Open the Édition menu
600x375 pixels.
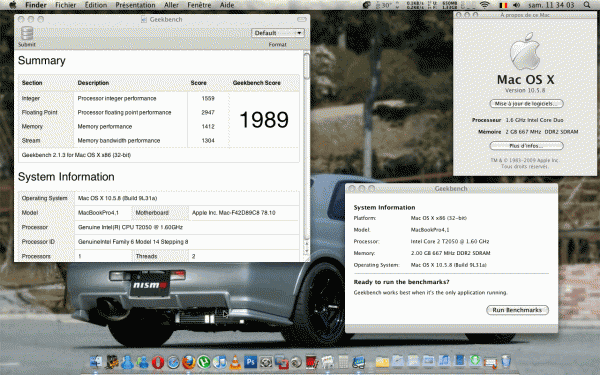[x=96, y=5]
